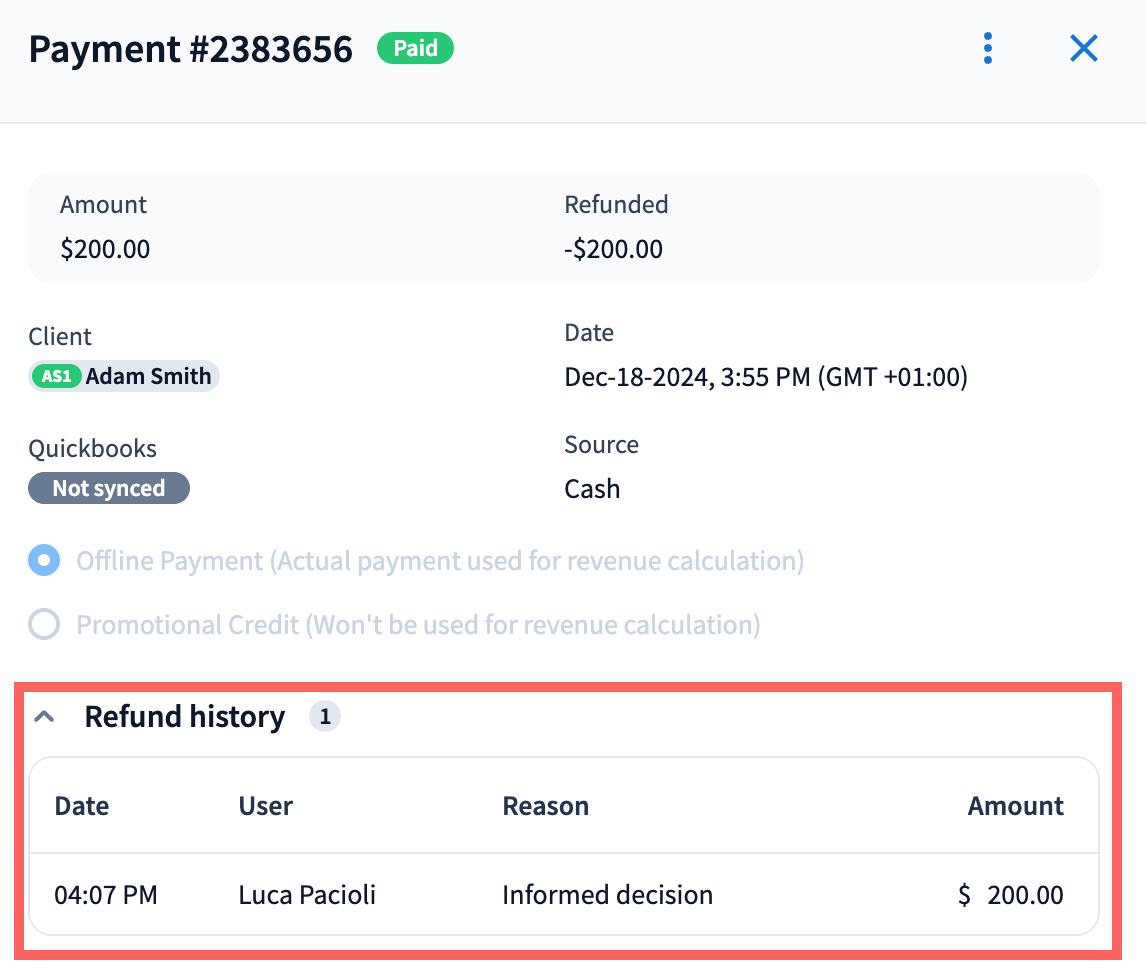
Task: Collapse the Refund history chevron
Action: point(44,717)
